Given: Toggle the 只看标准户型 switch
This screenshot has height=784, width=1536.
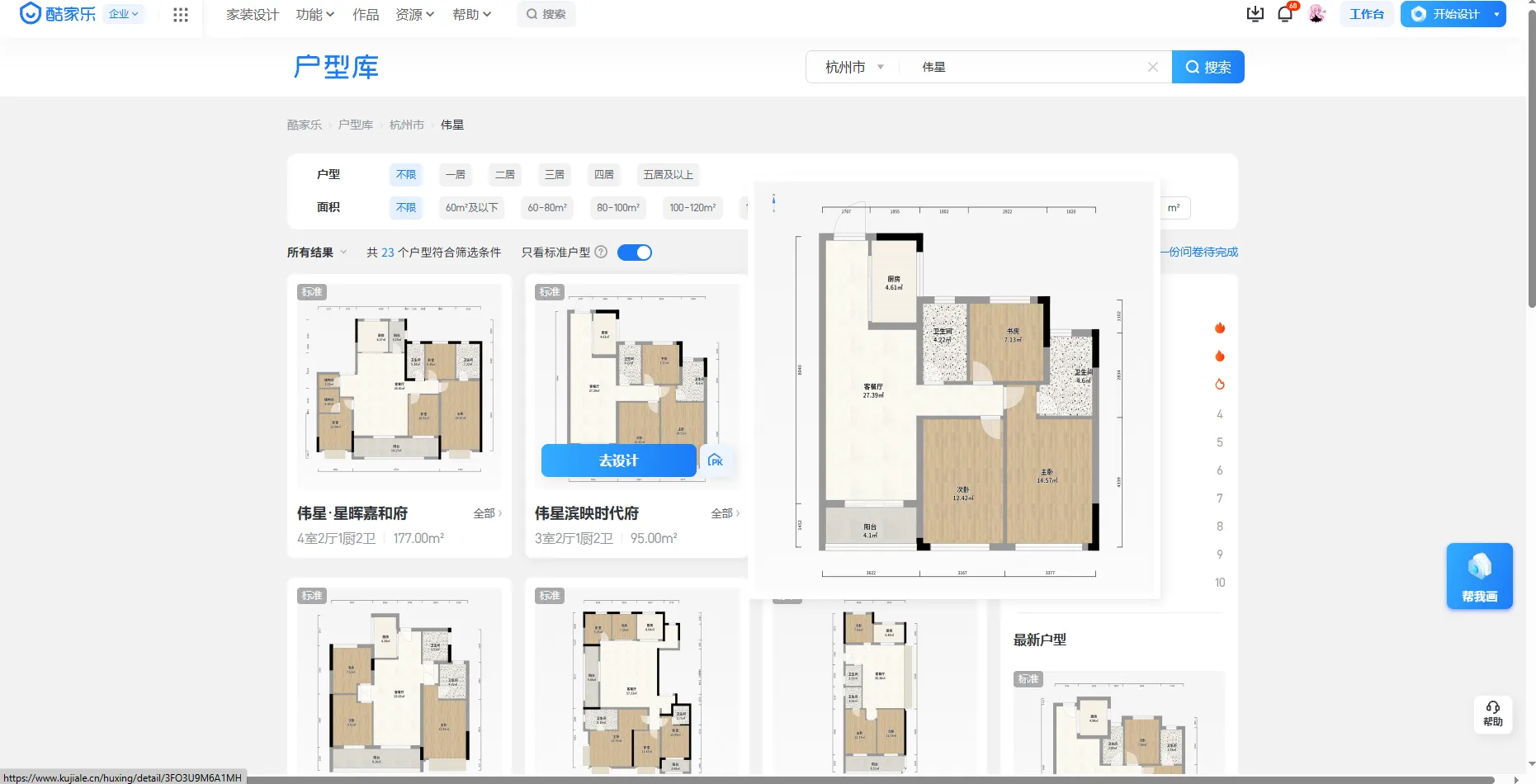Looking at the screenshot, I should (x=635, y=253).
